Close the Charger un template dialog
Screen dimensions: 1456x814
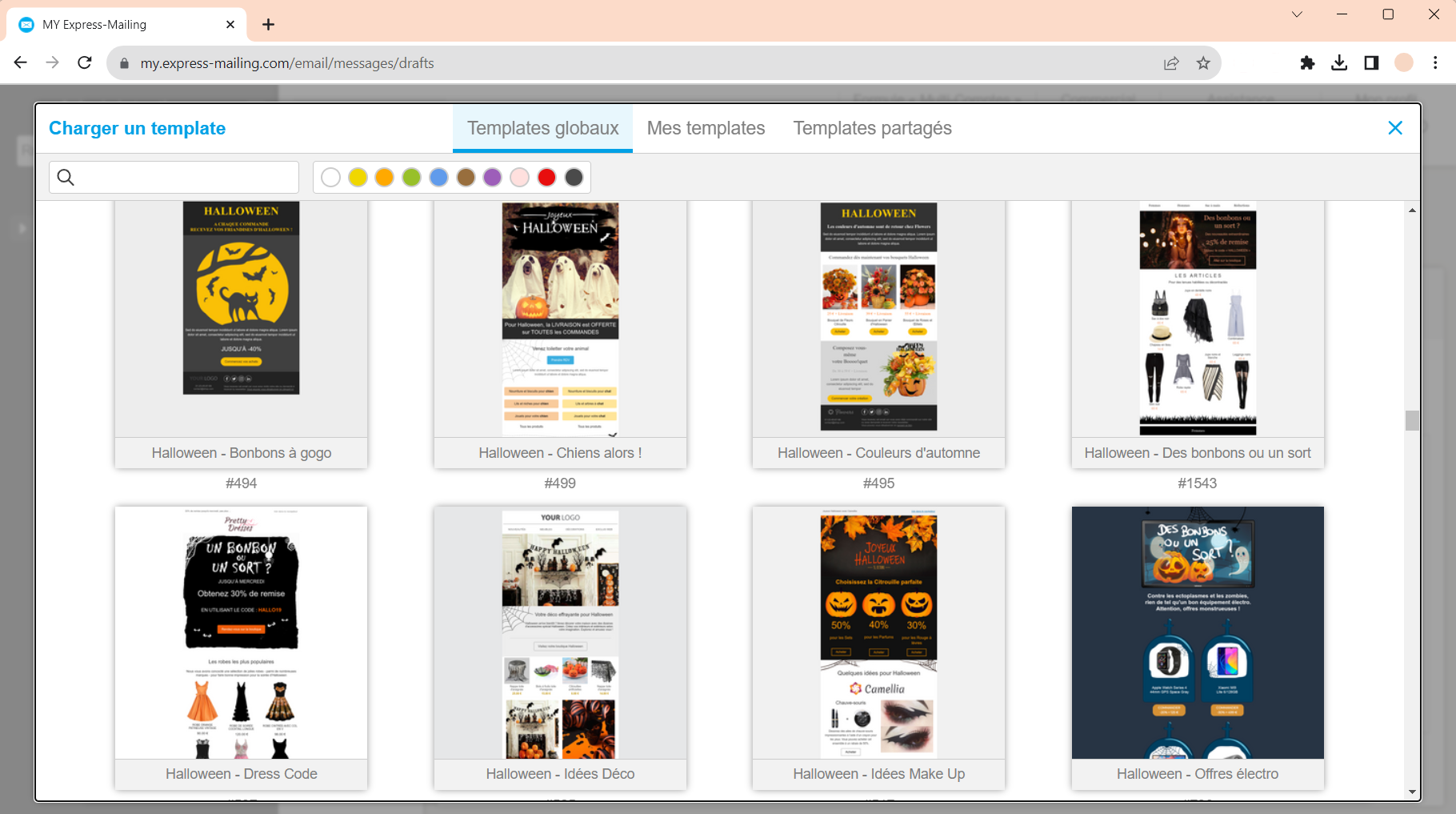[x=1394, y=128]
